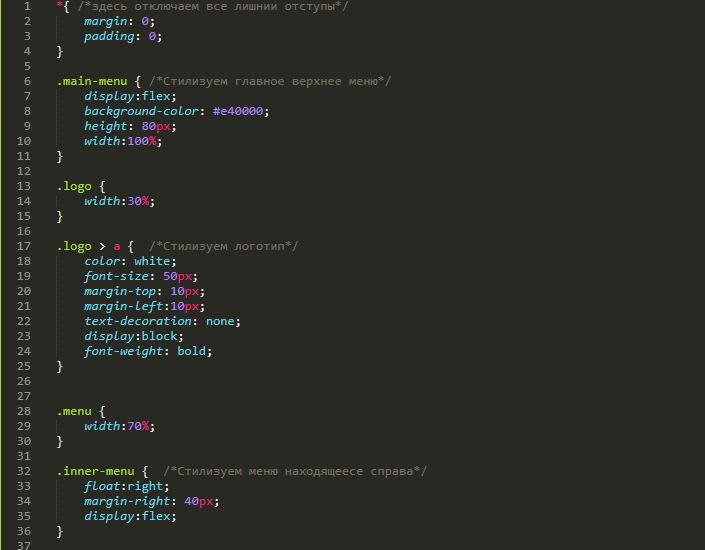Click the '.menu' selector on line 28
Viewport: 705px width, 550px height.
74,411
